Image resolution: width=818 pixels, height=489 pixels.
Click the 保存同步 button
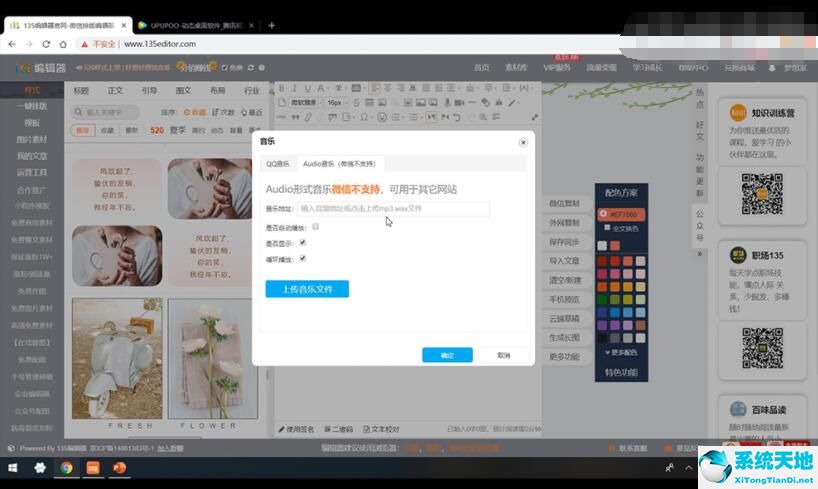tap(564, 242)
